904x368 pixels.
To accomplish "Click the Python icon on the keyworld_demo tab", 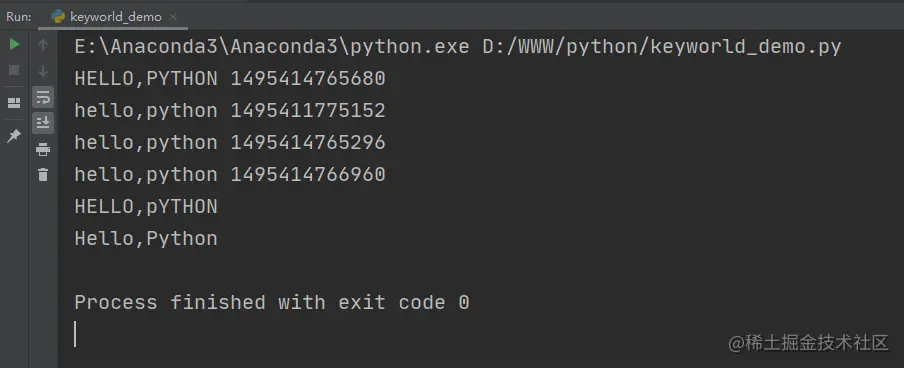I will coord(58,17).
